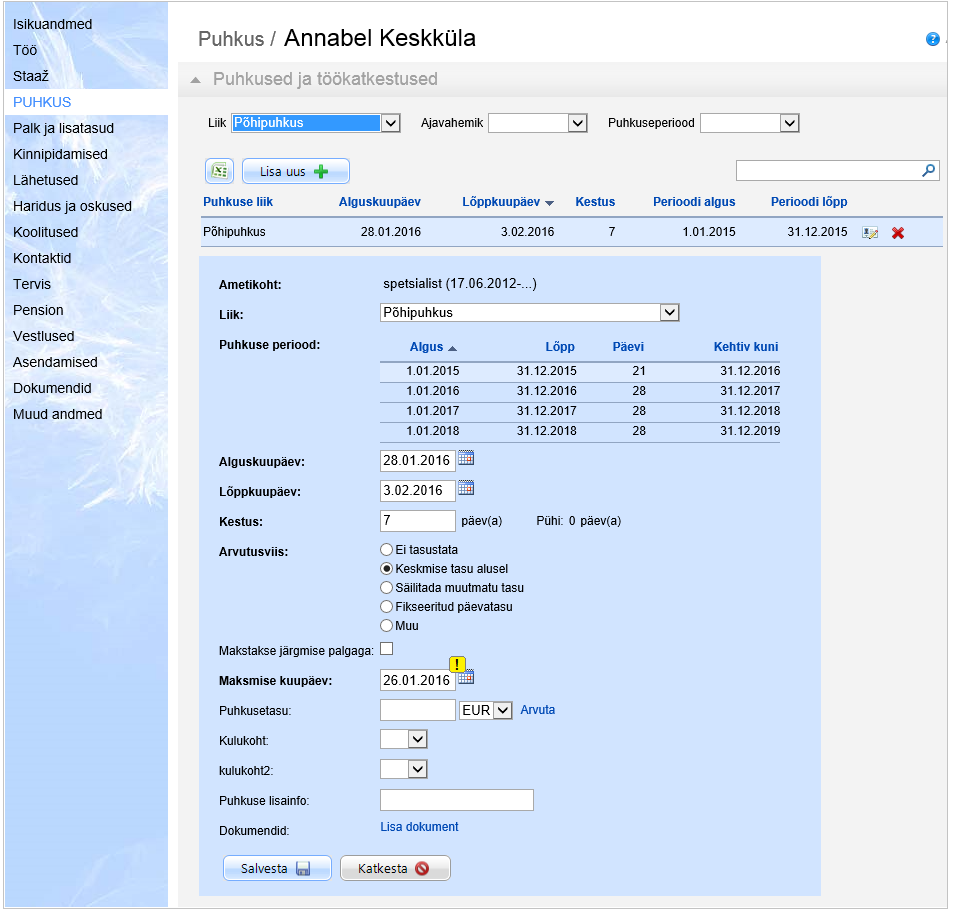Image resolution: width=960 pixels, height=916 pixels.
Task: Go to 'Haridus ja oskused' section
Action: point(72,206)
